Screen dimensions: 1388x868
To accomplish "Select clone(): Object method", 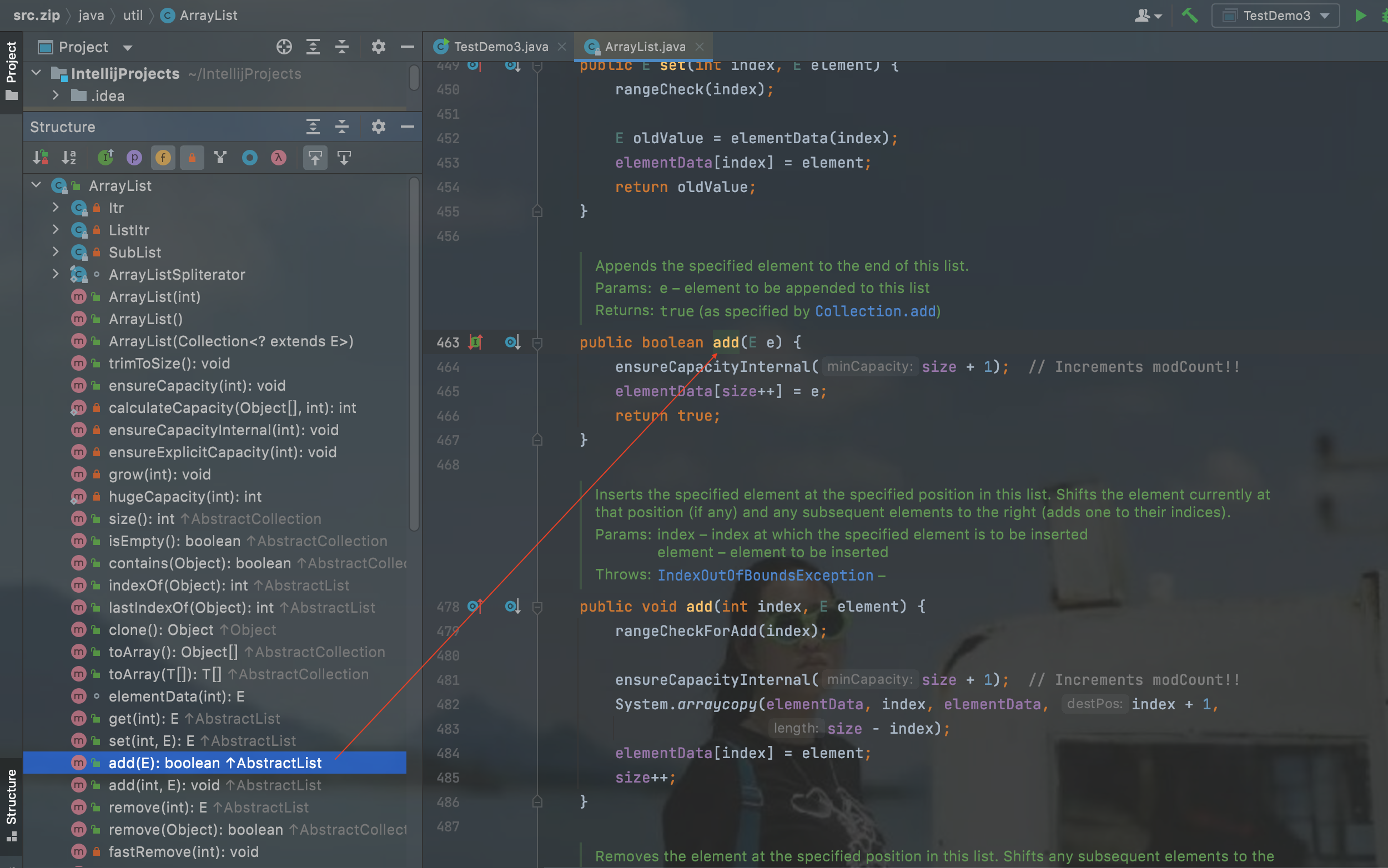I will click(x=215, y=630).
